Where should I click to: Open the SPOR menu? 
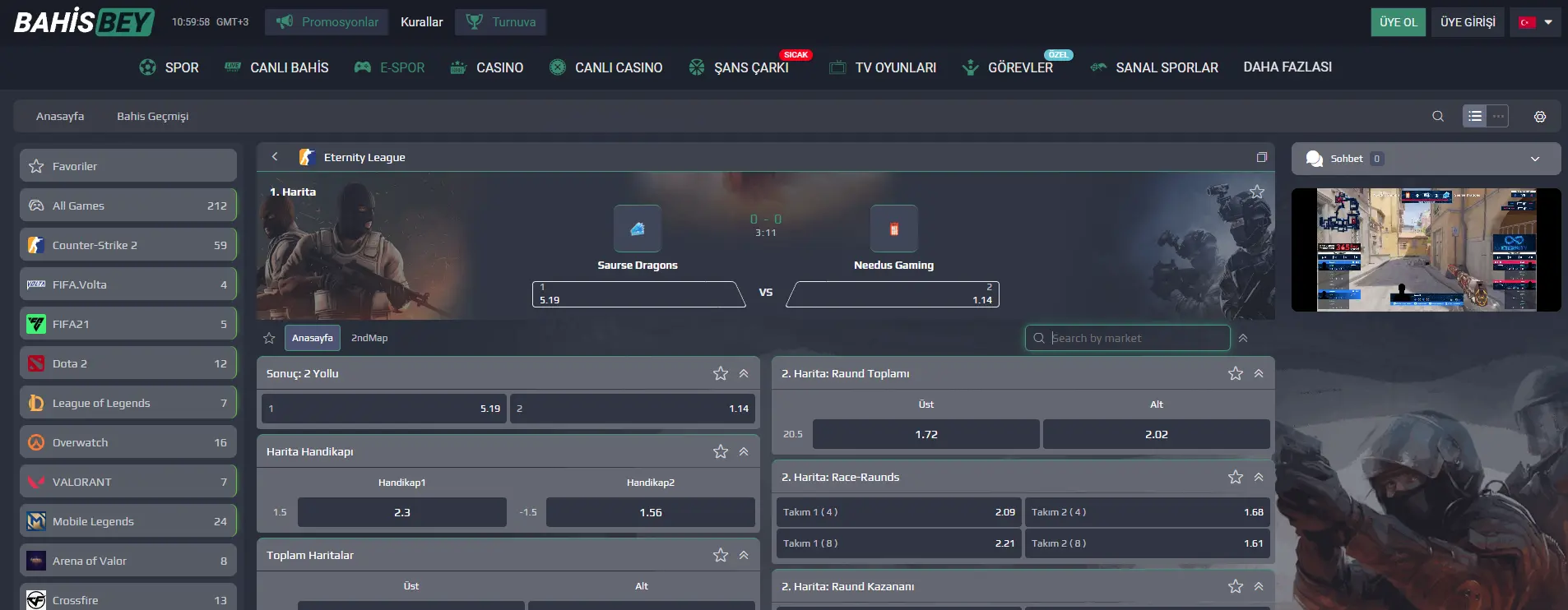point(169,67)
